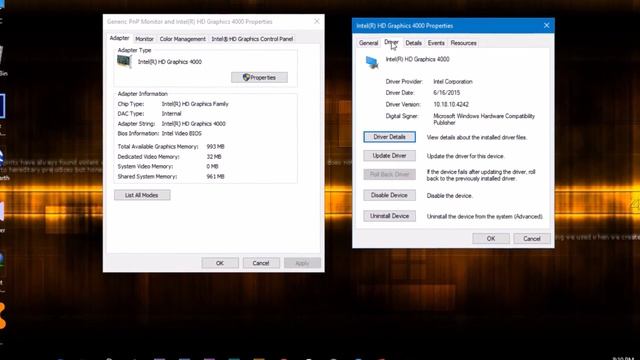
Task: Click the Intel Video BIOS text
Action: [182, 133]
